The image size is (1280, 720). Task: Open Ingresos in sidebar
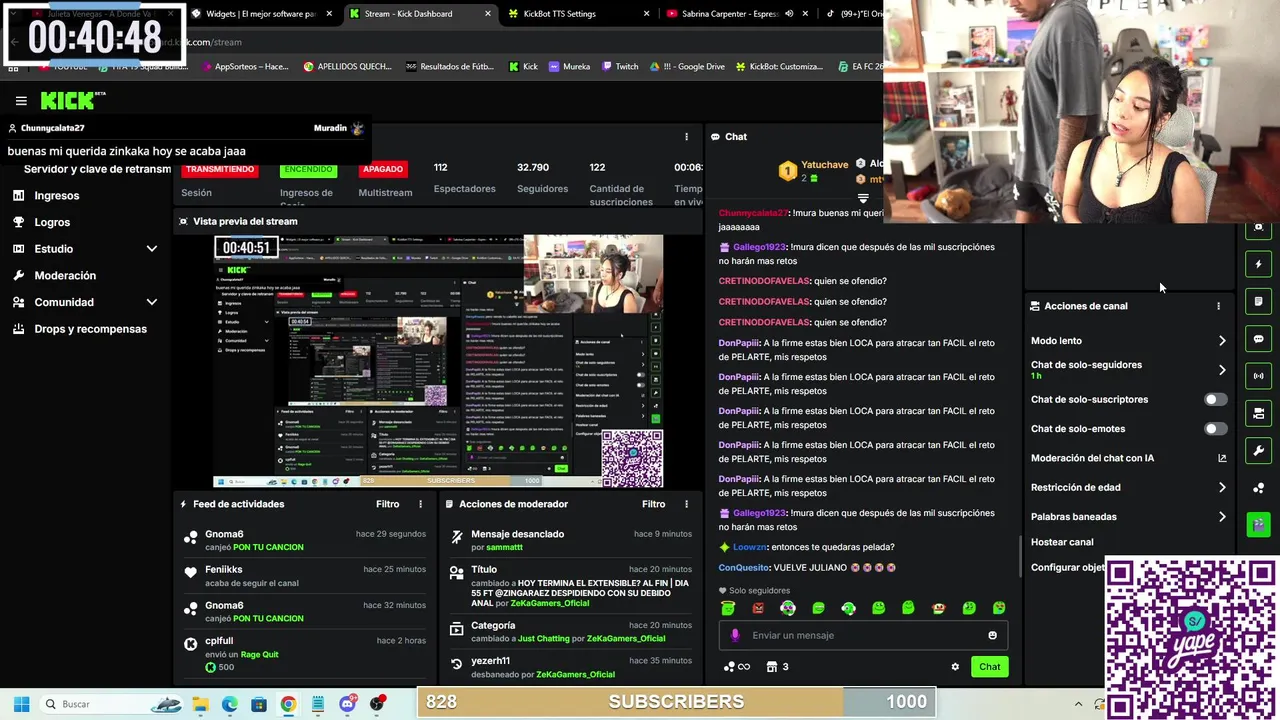57,195
